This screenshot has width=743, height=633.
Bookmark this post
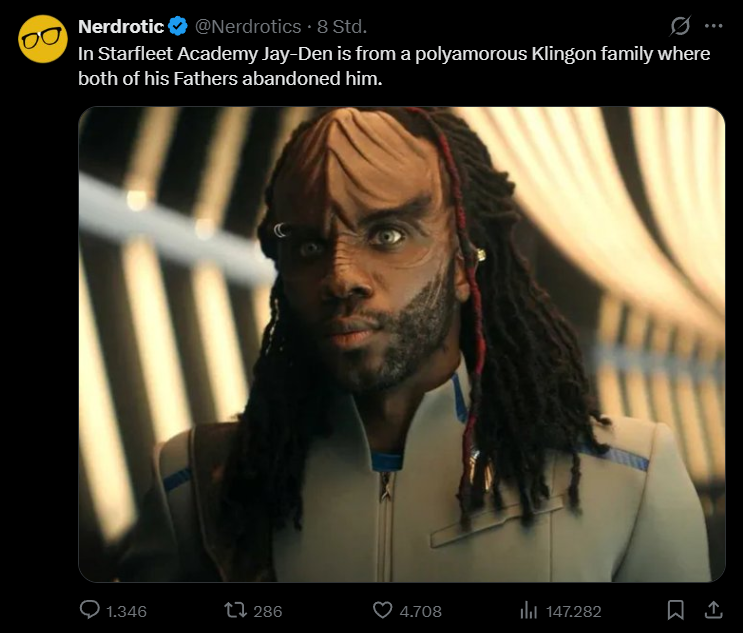(x=676, y=609)
